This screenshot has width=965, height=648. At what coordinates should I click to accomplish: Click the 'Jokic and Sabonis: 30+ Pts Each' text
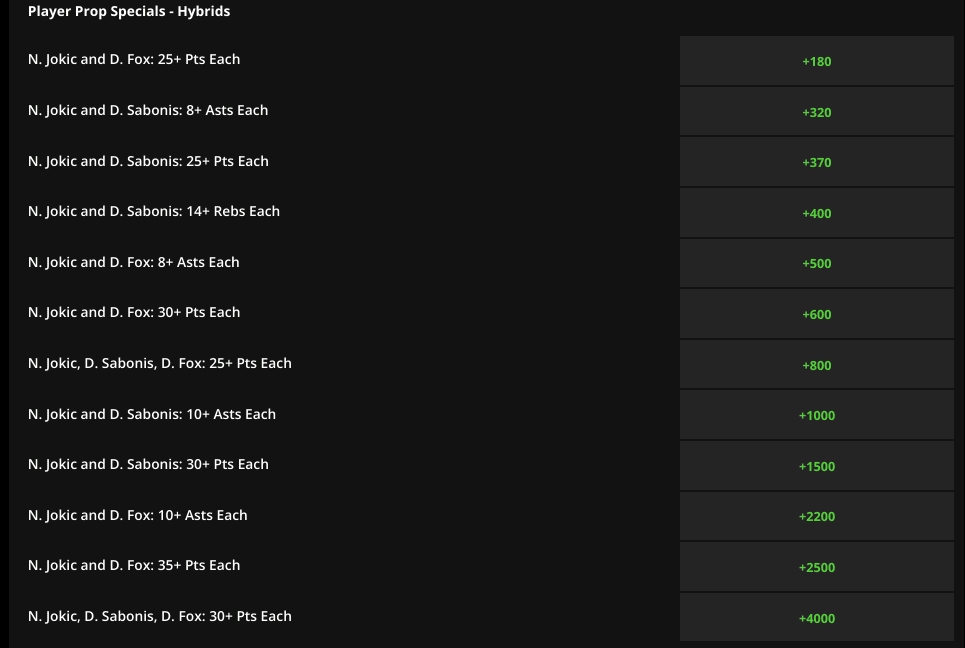pyautogui.click(x=148, y=464)
